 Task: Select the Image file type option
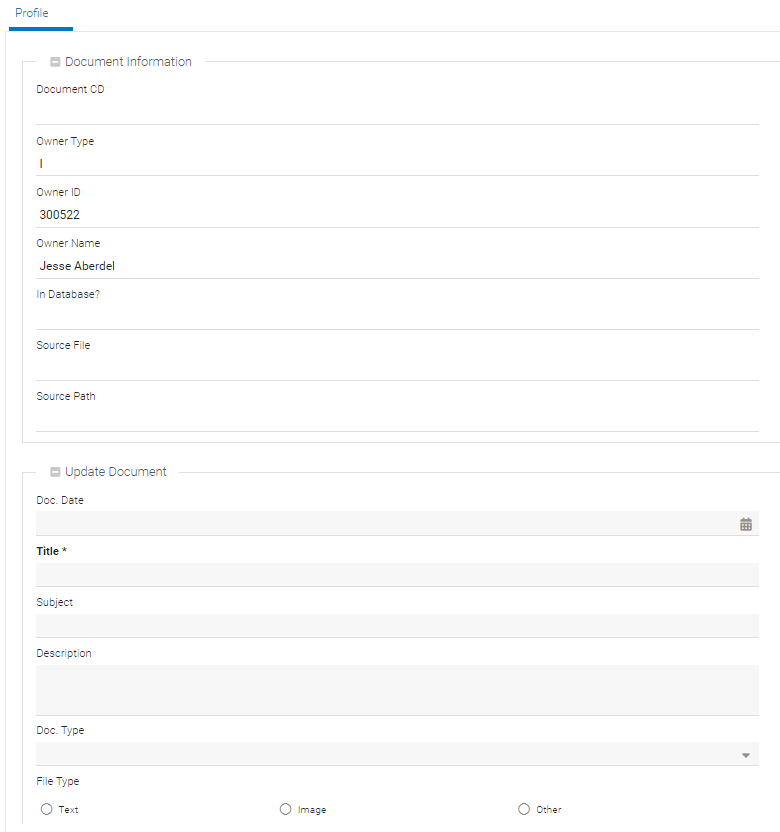[x=286, y=809]
